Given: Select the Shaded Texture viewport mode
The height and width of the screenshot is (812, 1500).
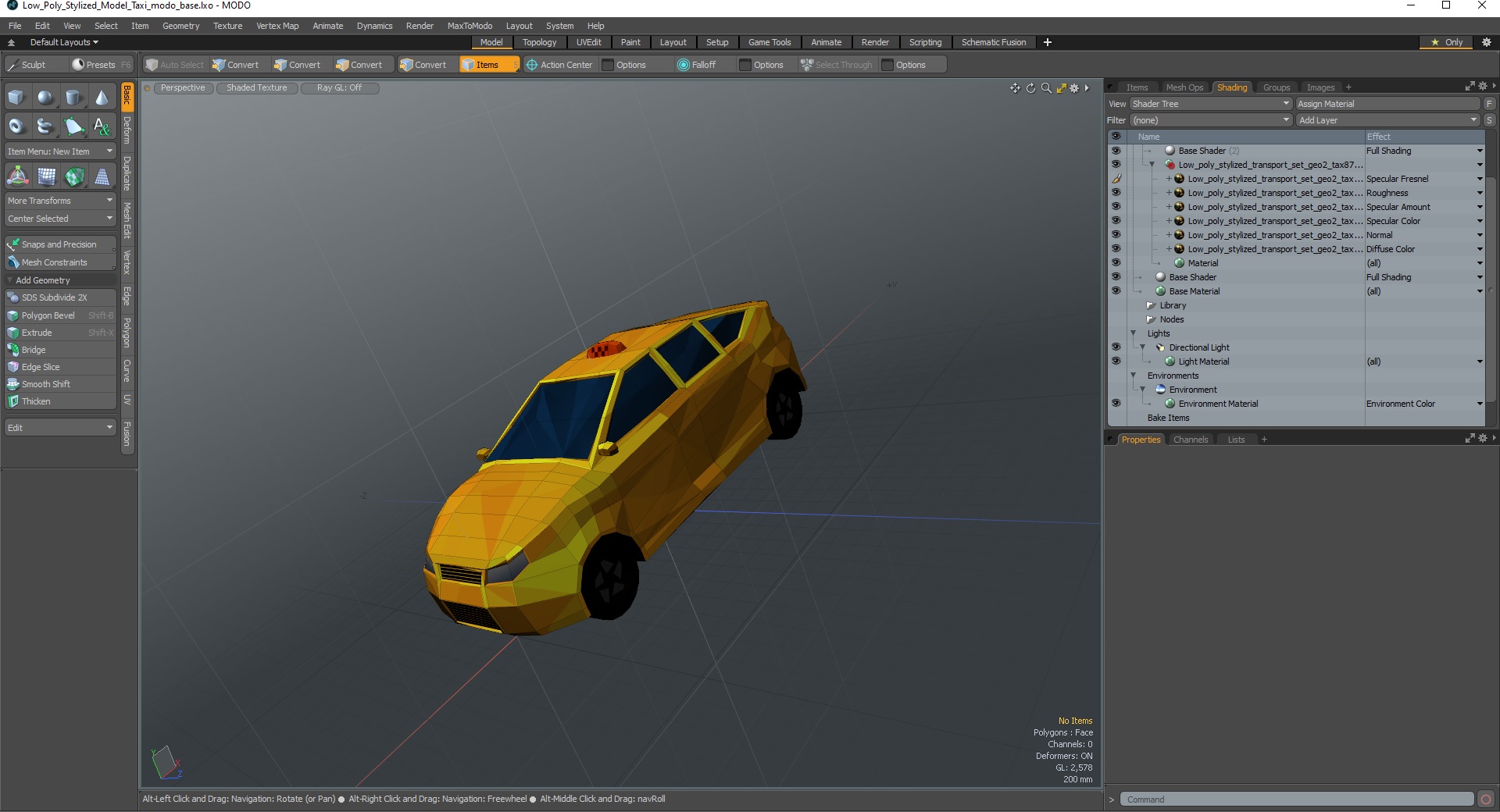Looking at the screenshot, I should (257, 88).
